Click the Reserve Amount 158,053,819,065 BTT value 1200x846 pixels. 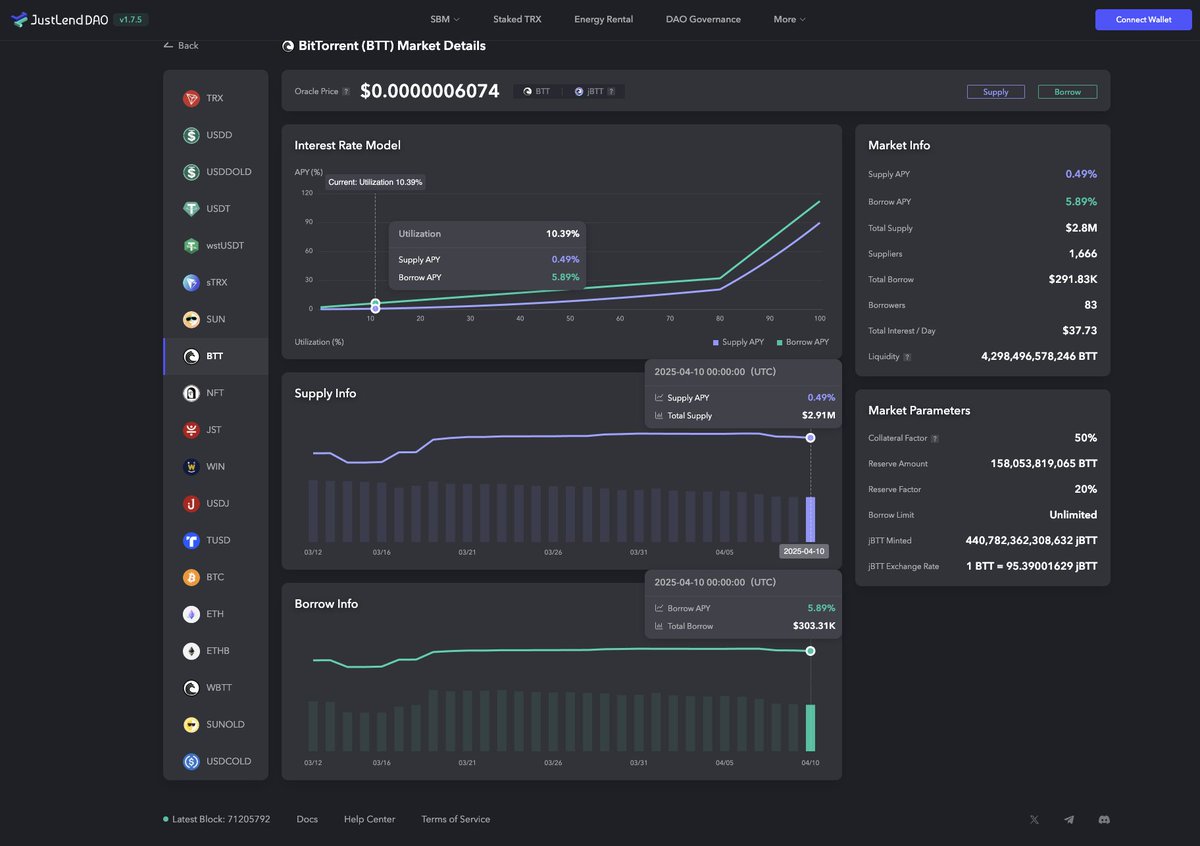(1044, 464)
